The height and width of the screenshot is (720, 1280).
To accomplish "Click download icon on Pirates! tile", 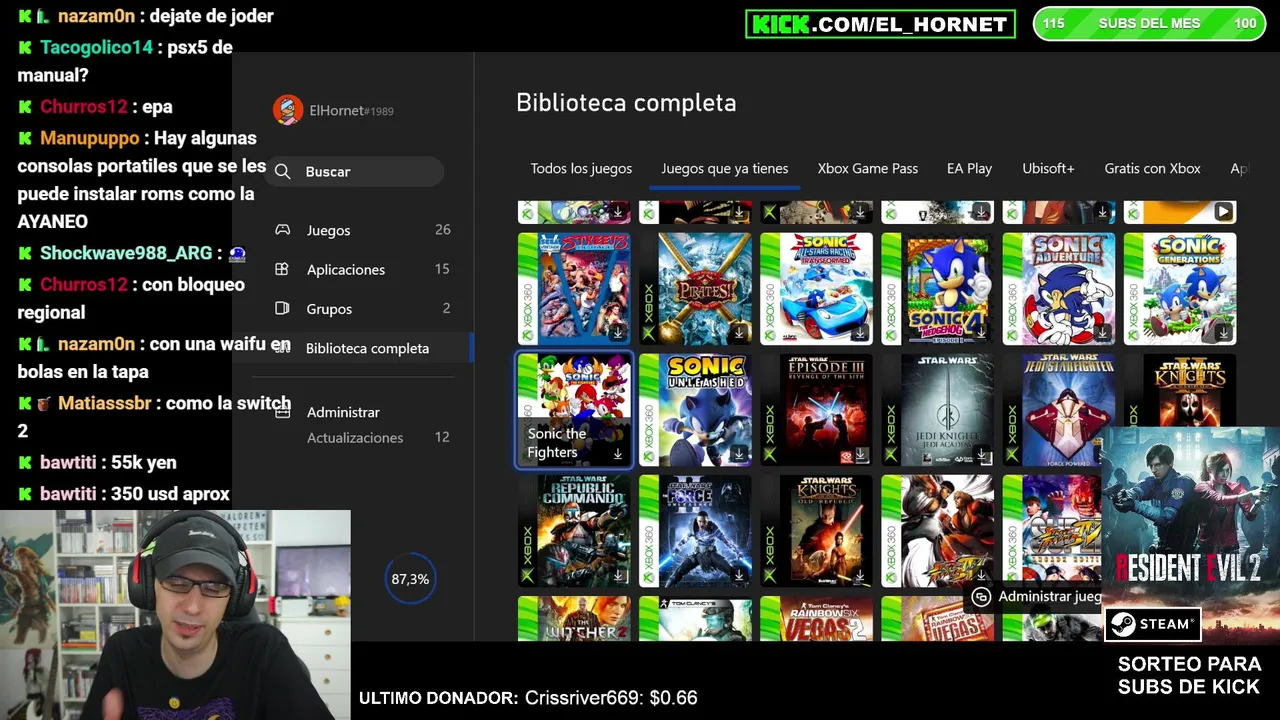I will tap(738, 333).
